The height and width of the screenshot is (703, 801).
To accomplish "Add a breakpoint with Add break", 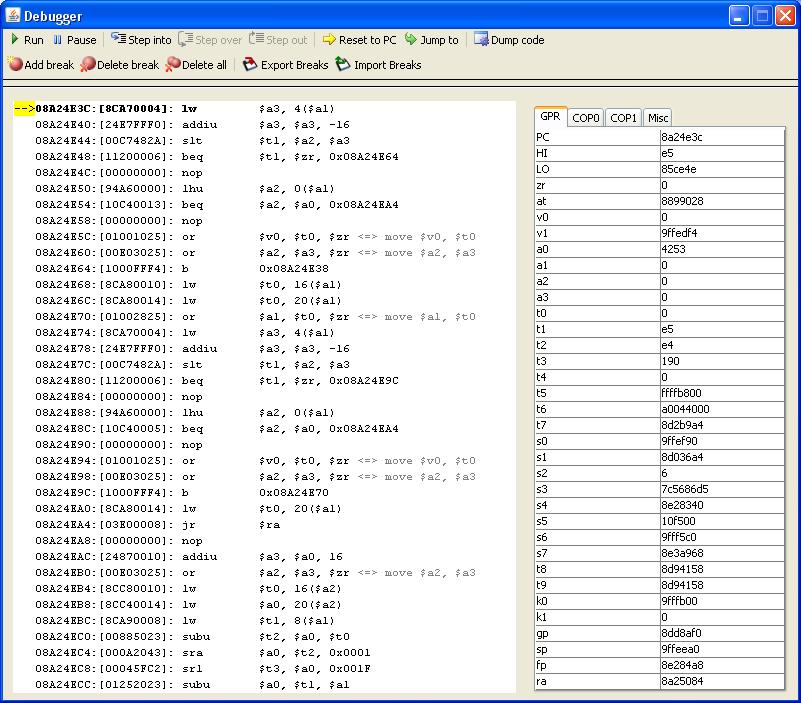I will click(41, 65).
